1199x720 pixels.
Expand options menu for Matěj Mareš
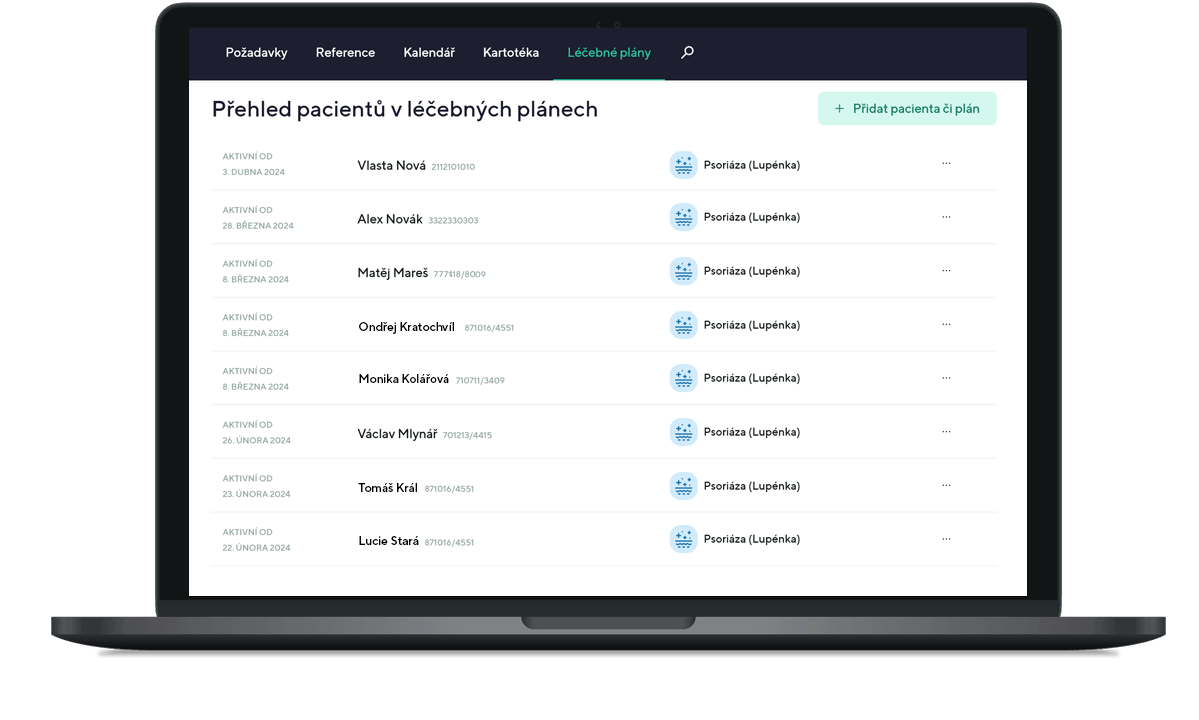point(946,271)
